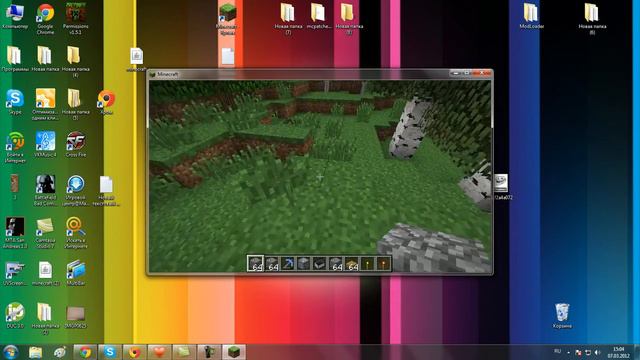Open the Battlefield Bad Company shortcut

(45, 190)
